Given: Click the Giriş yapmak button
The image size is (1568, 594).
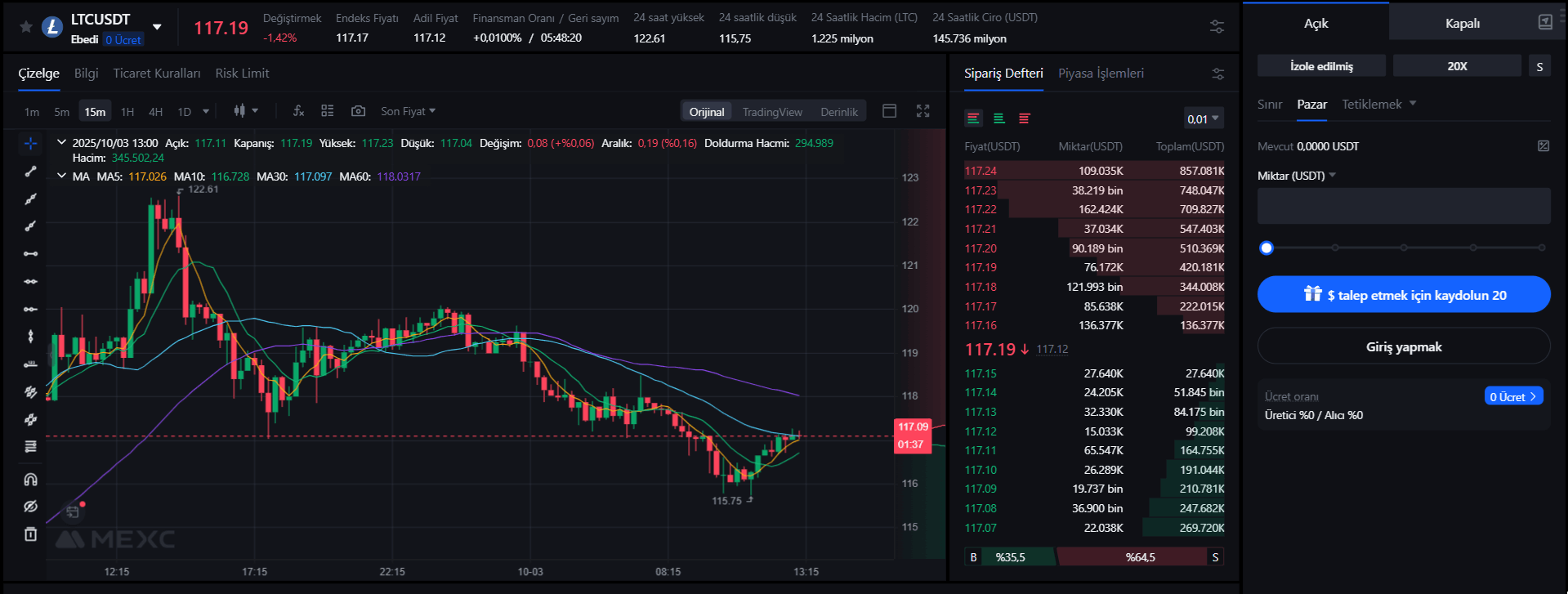Looking at the screenshot, I should (x=1403, y=346).
